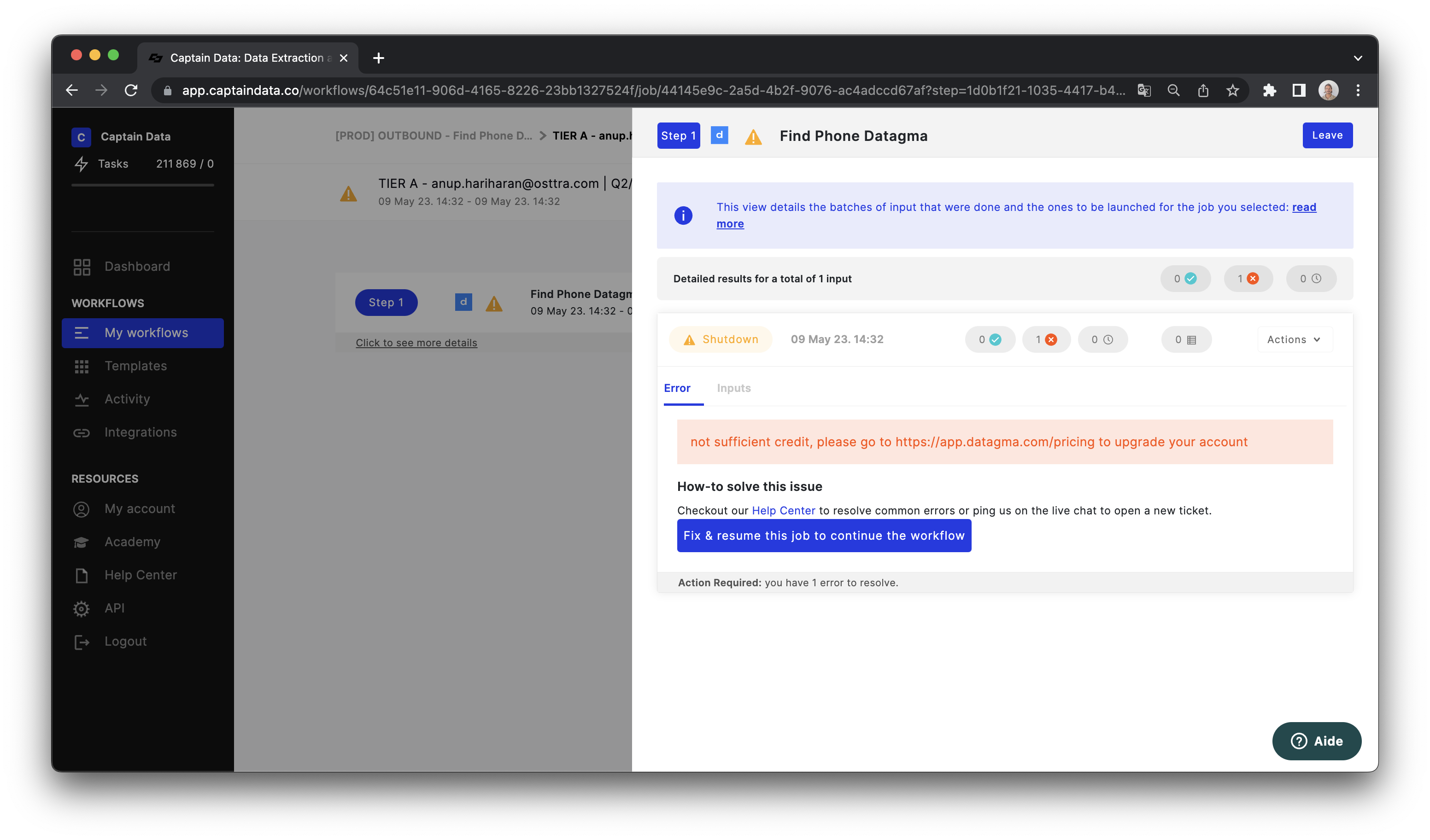
Task: Click the Step 1 badge in panel header
Action: pyautogui.click(x=678, y=135)
